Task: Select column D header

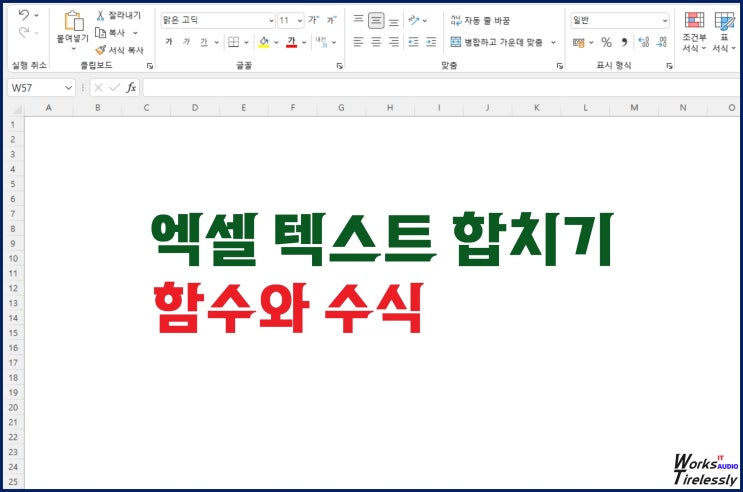Action: click(x=195, y=108)
